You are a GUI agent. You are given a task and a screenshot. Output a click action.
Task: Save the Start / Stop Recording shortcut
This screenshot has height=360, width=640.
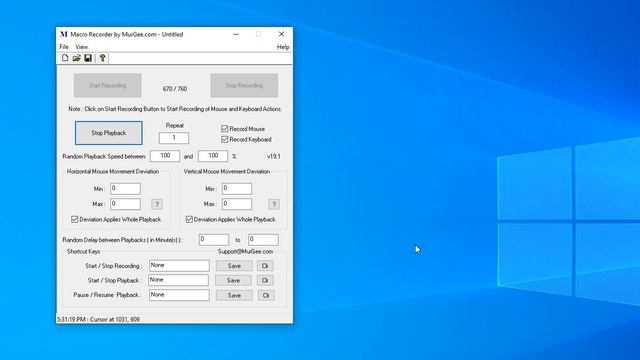[234, 266]
